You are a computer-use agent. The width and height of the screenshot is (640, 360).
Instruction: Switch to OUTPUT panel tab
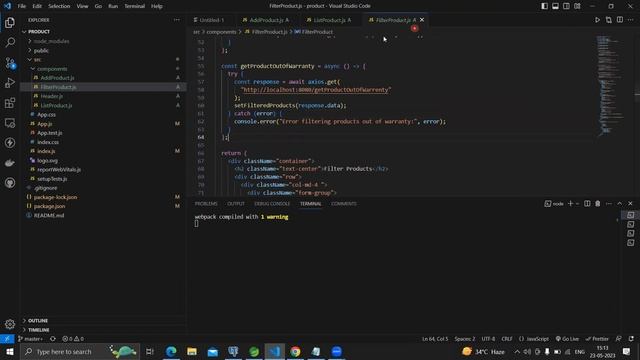click(236, 204)
